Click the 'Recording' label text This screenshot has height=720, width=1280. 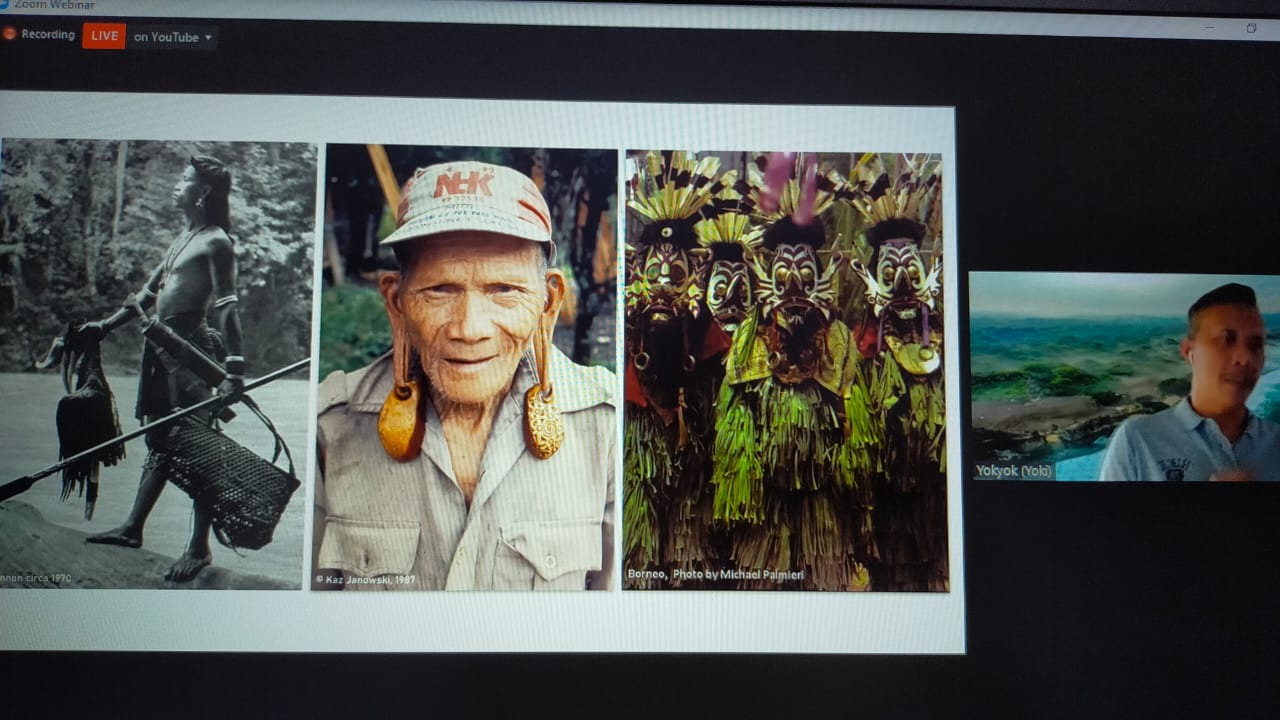click(x=48, y=34)
